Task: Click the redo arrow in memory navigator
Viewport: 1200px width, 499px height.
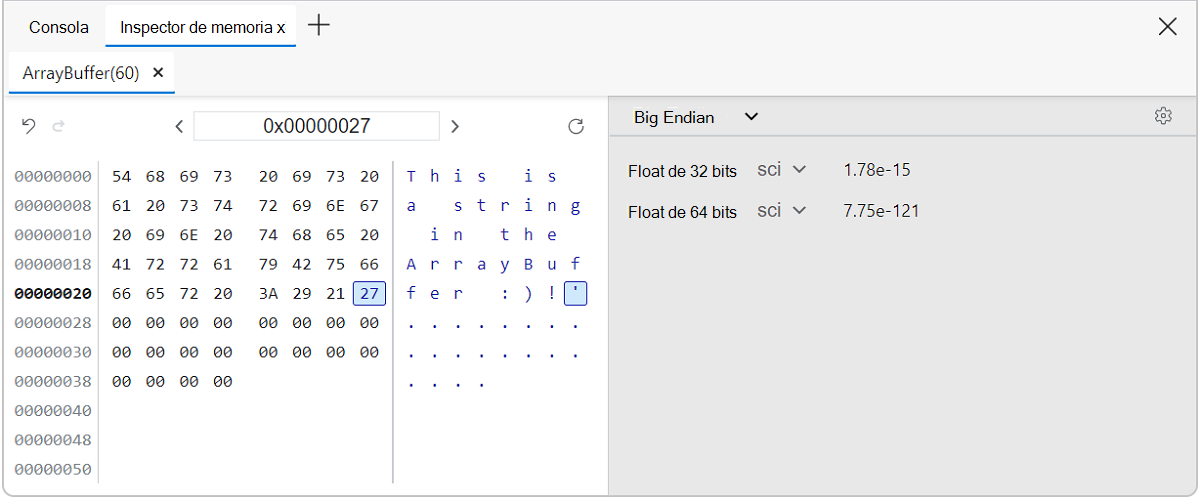Action: 58,126
